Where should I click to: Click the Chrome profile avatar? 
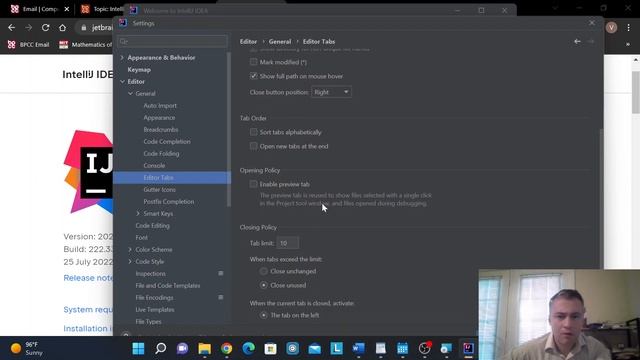coord(611,27)
